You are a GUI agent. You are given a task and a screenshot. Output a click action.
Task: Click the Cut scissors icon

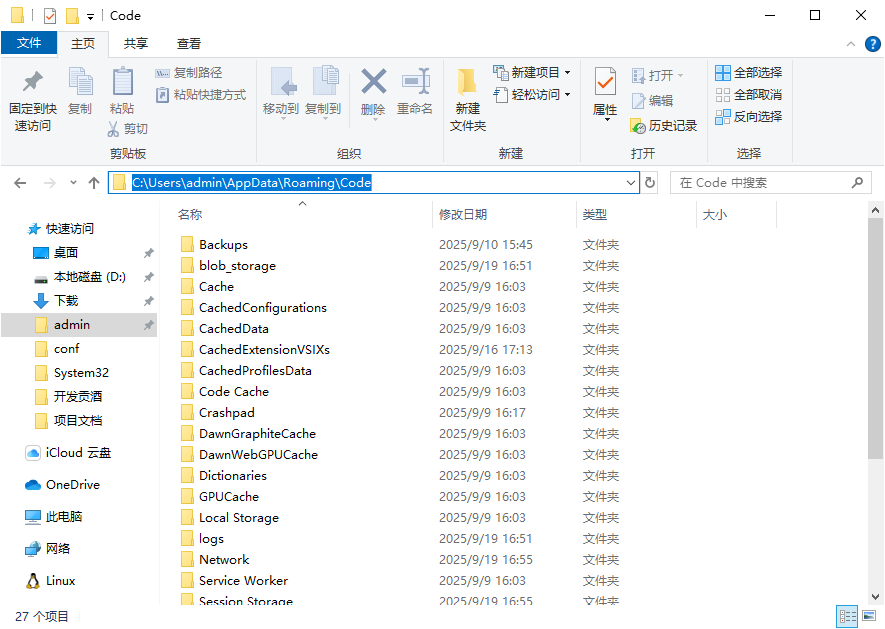click(x=113, y=129)
